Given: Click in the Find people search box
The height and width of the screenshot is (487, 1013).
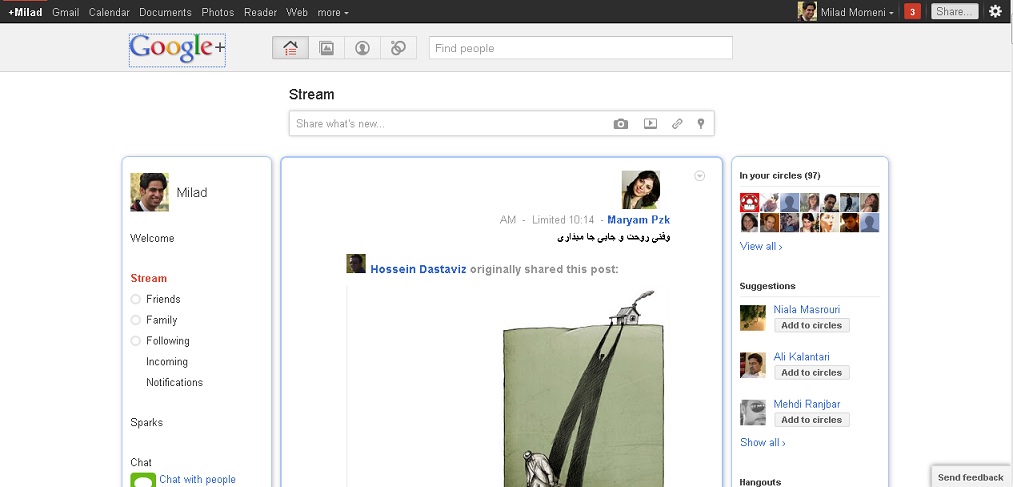Looking at the screenshot, I should coord(581,48).
